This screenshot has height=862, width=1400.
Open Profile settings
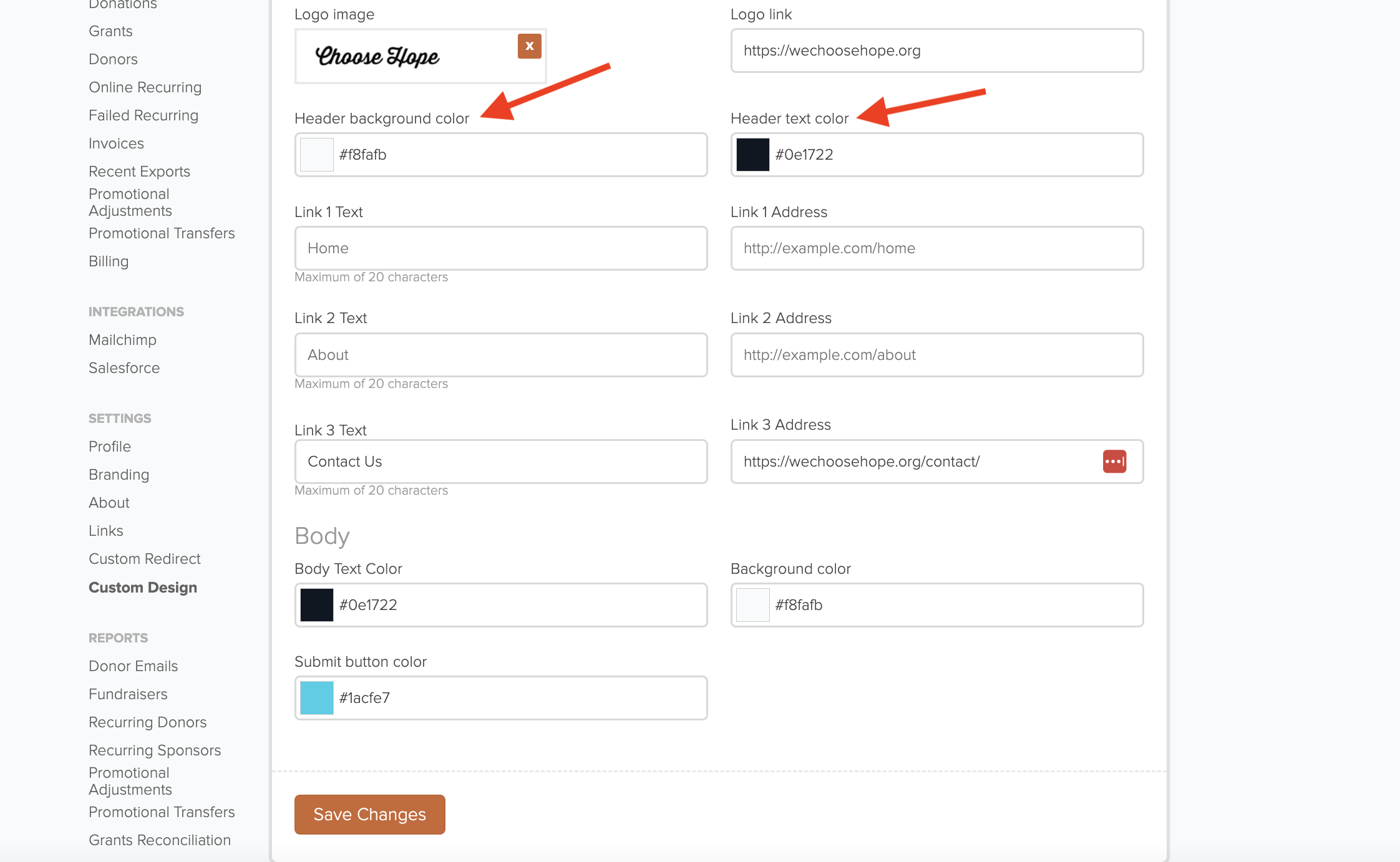click(x=110, y=447)
